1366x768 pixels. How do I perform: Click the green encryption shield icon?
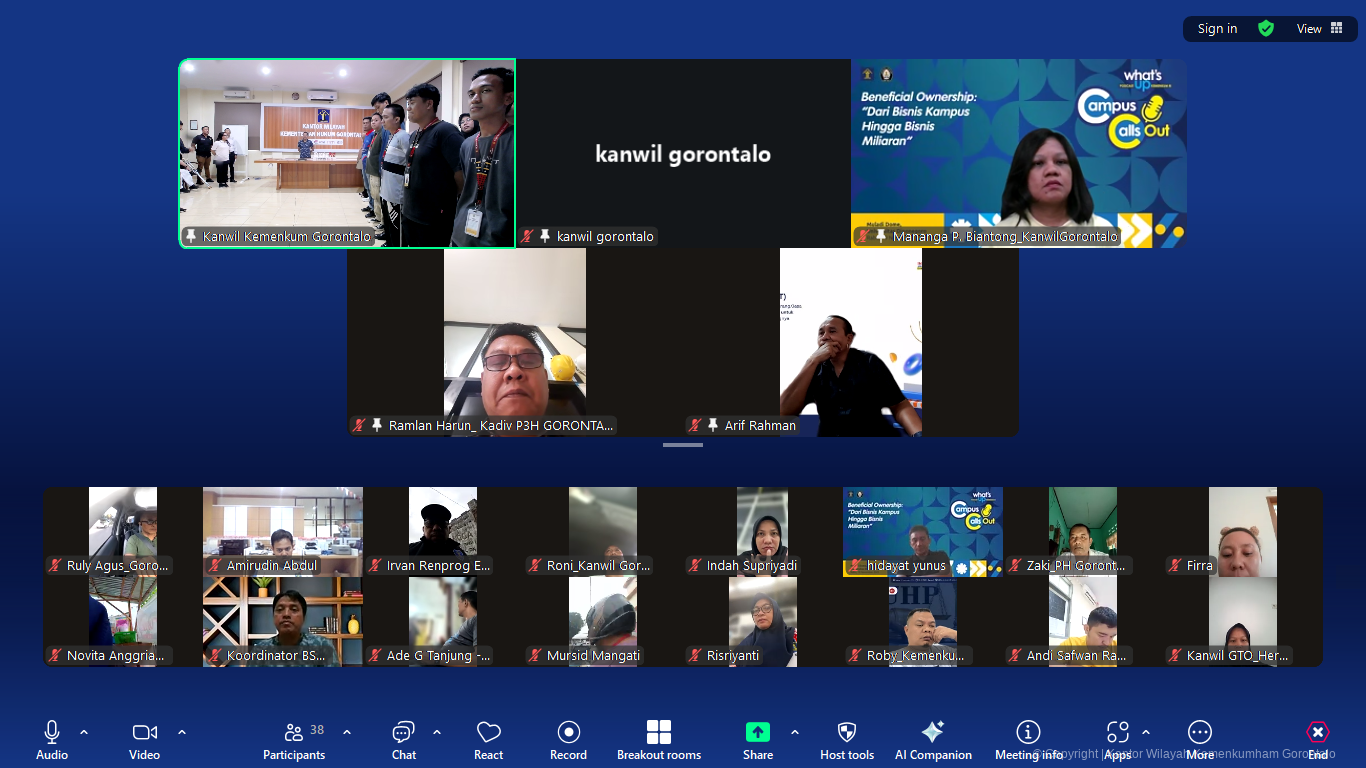(x=1266, y=29)
